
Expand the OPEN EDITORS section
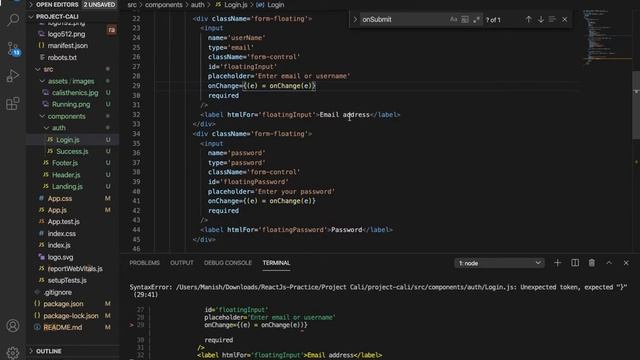coord(73,4)
